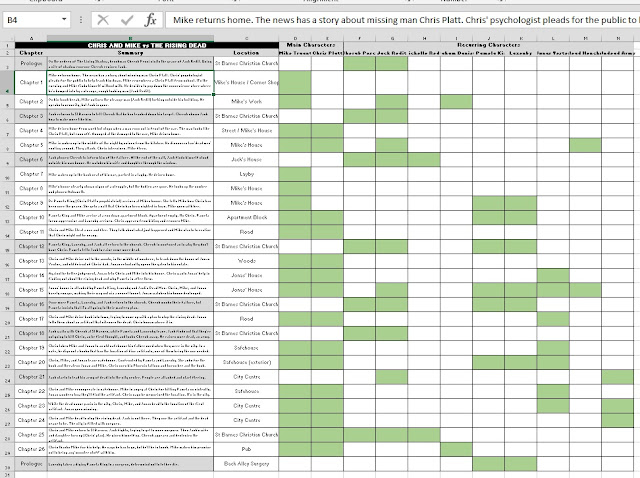Select the Chapter 13 label cell

click(31, 261)
